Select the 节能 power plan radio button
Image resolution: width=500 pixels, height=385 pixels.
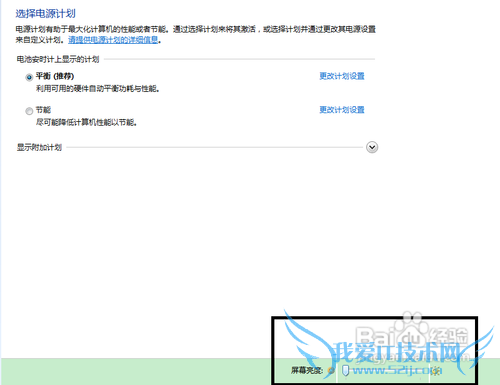(29, 111)
